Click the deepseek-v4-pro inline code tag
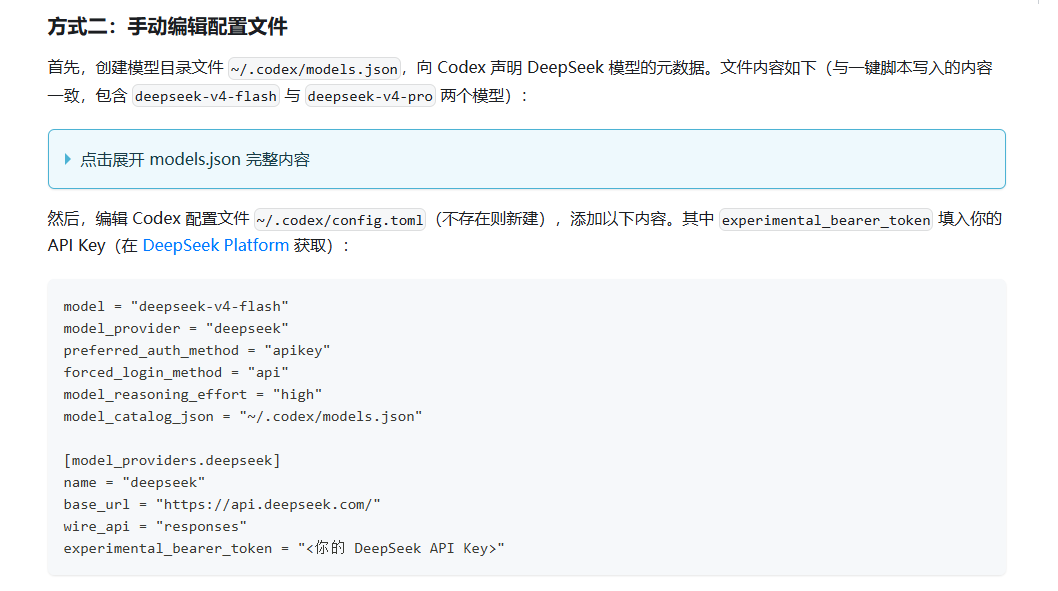 tap(370, 96)
